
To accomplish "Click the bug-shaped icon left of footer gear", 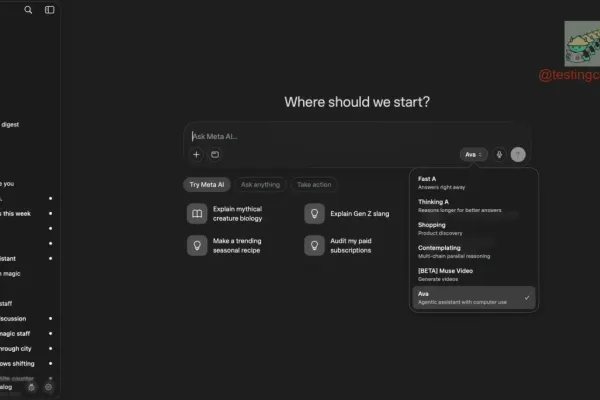I will click(x=31, y=387).
